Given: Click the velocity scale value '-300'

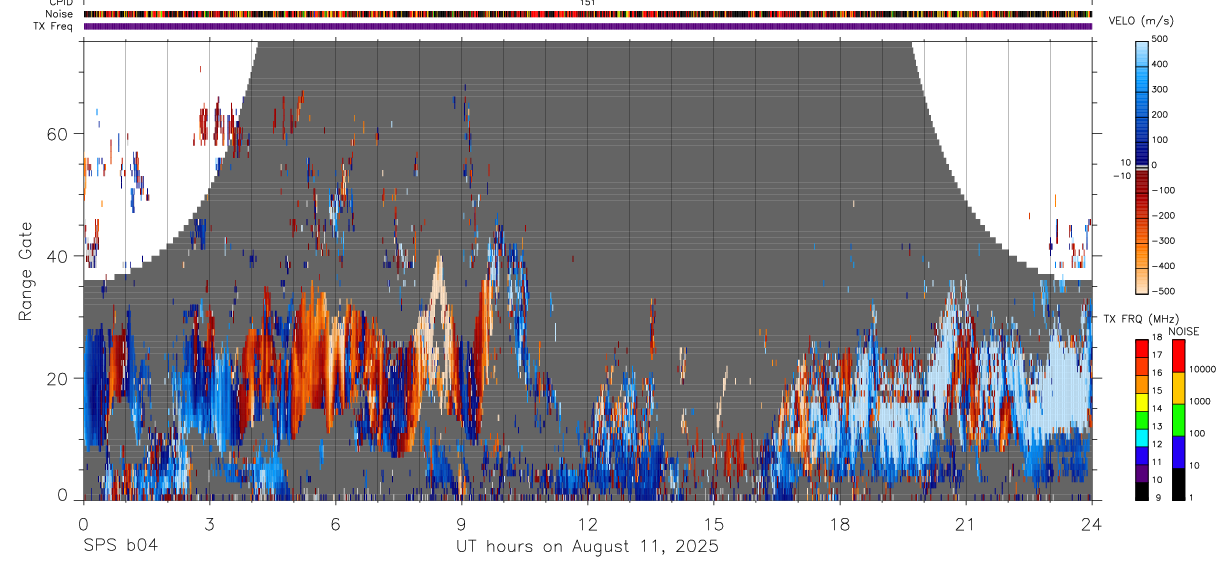Looking at the screenshot, I should click(x=1163, y=241).
